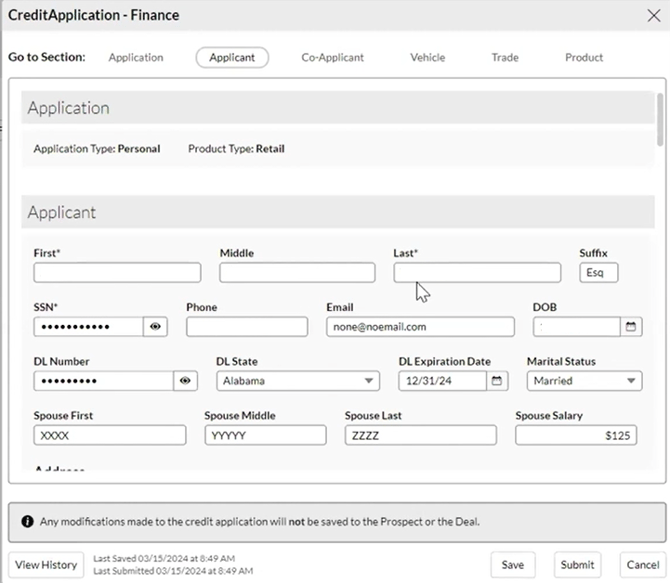
Task: Select the Application section tab
Action: [x=136, y=57]
